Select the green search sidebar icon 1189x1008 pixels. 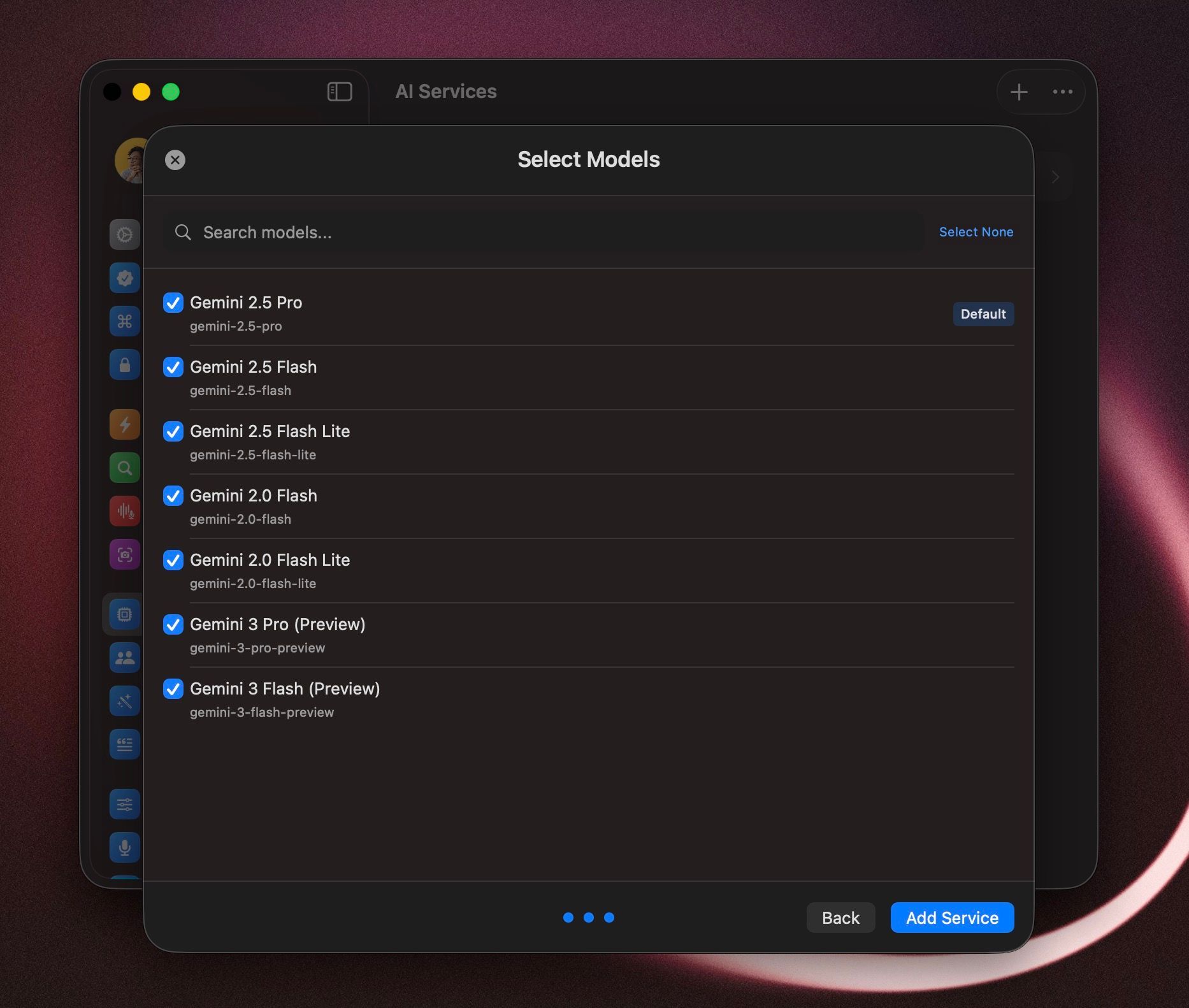[125, 468]
